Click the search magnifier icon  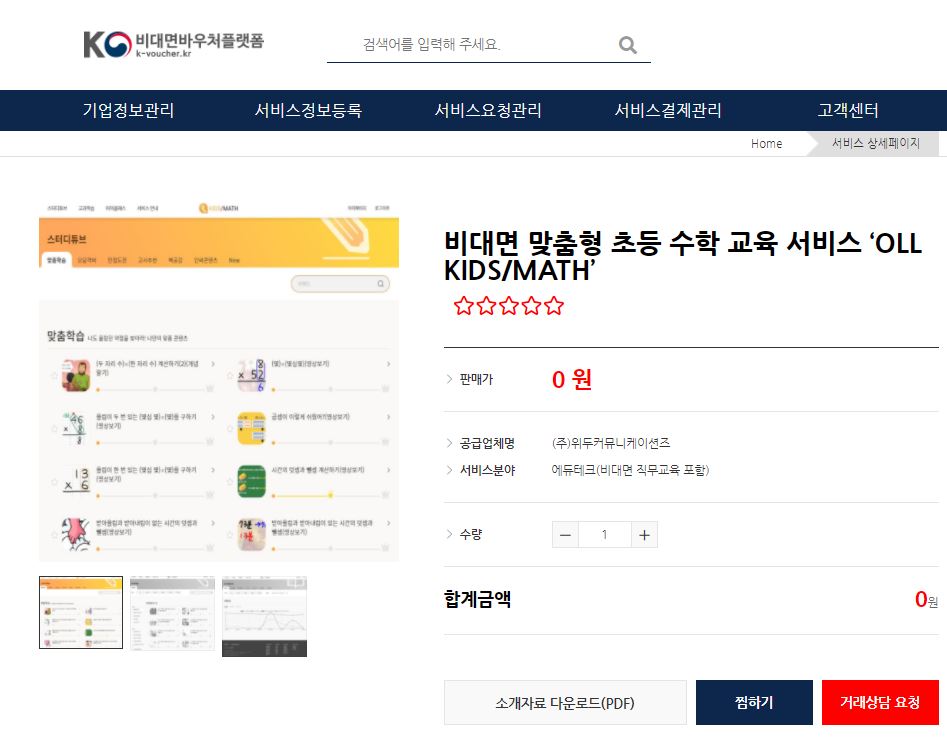click(x=628, y=45)
